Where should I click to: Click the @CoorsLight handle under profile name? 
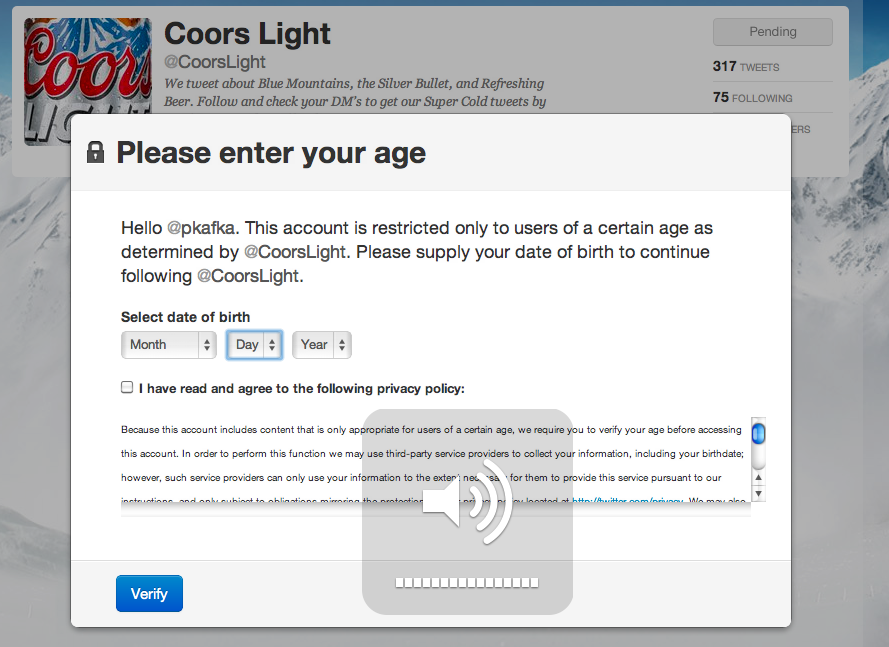pos(215,62)
